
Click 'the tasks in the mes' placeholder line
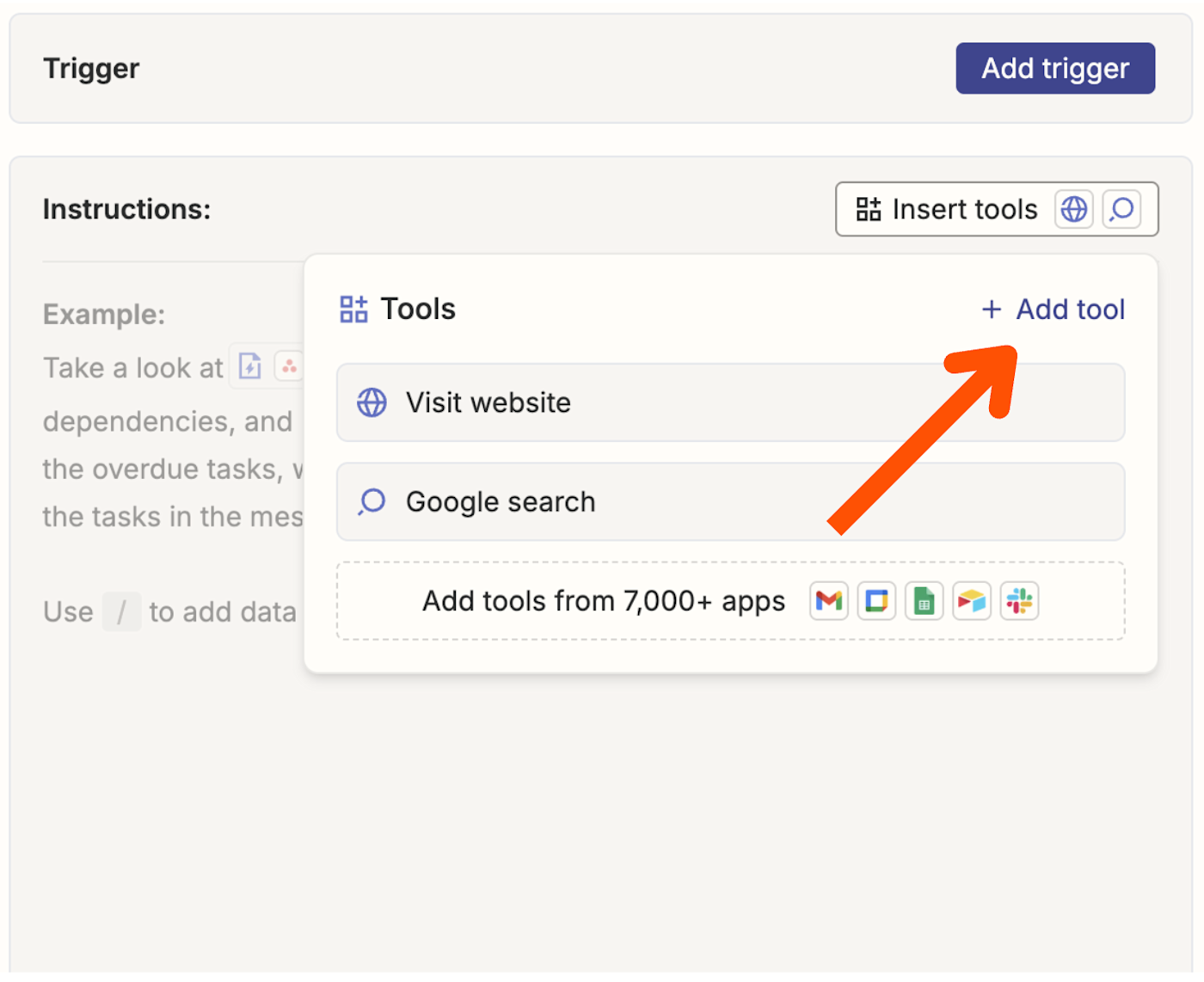tap(173, 517)
